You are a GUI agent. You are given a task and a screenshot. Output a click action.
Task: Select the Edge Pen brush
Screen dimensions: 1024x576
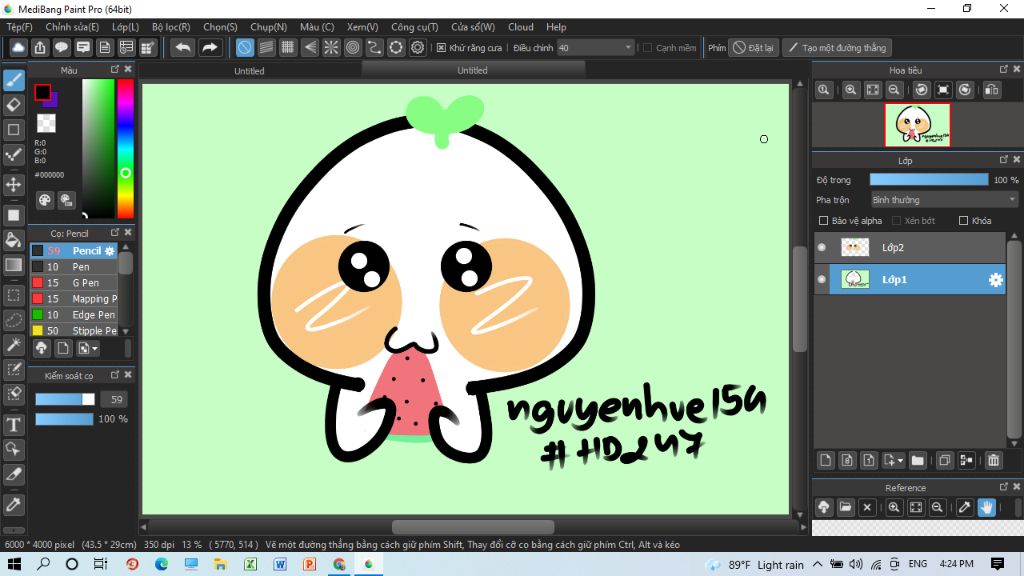pyautogui.click(x=74, y=315)
